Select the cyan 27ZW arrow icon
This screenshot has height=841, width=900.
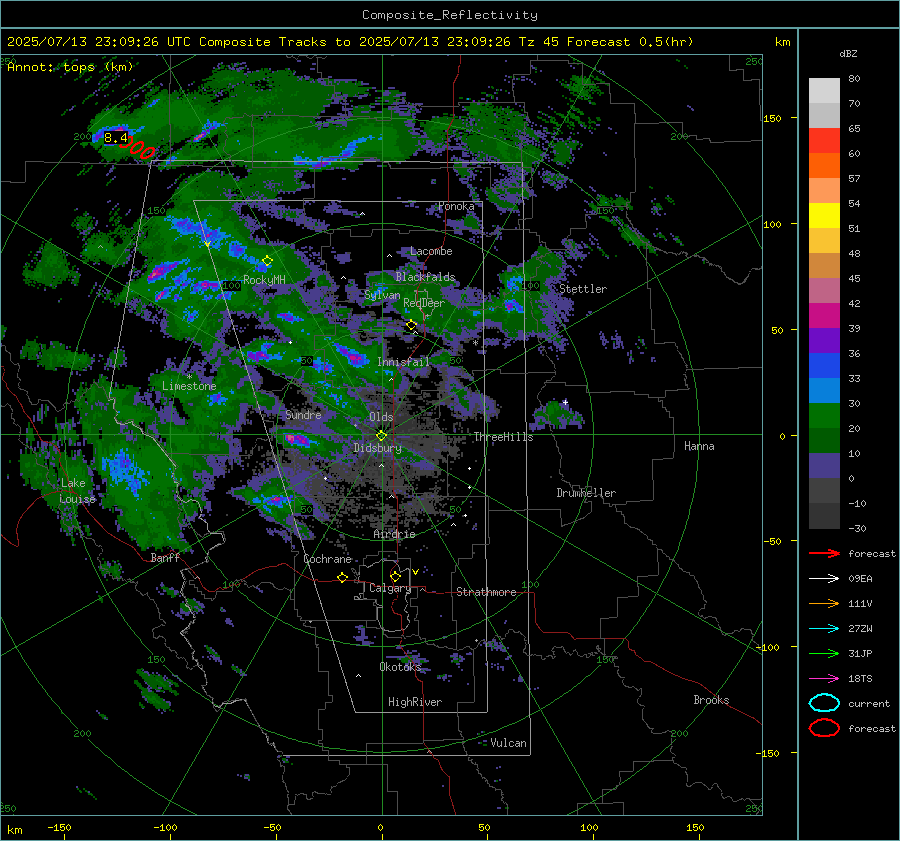pyautogui.click(x=824, y=629)
